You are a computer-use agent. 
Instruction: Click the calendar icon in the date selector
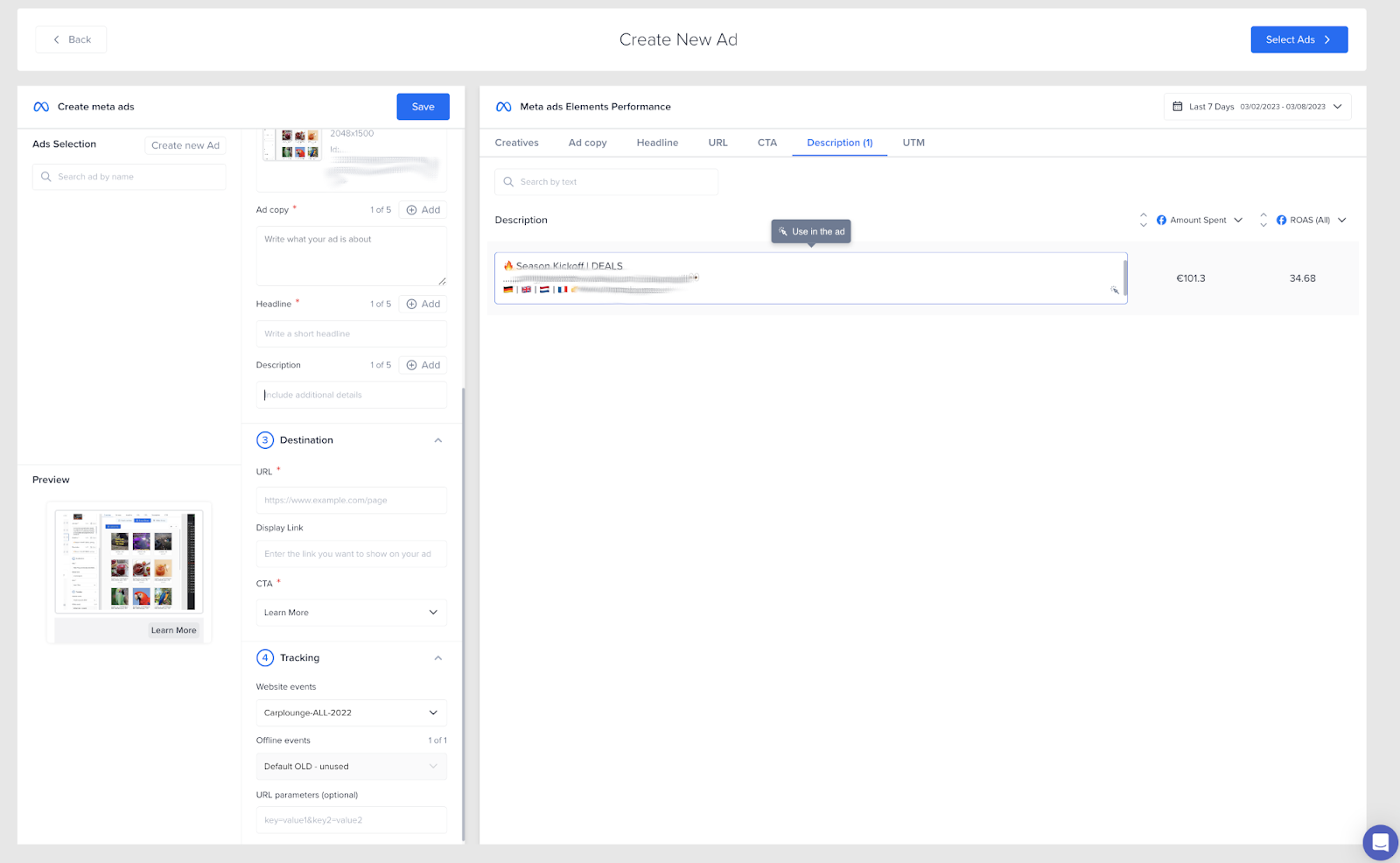pyautogui.click(x=1178, y=106)
